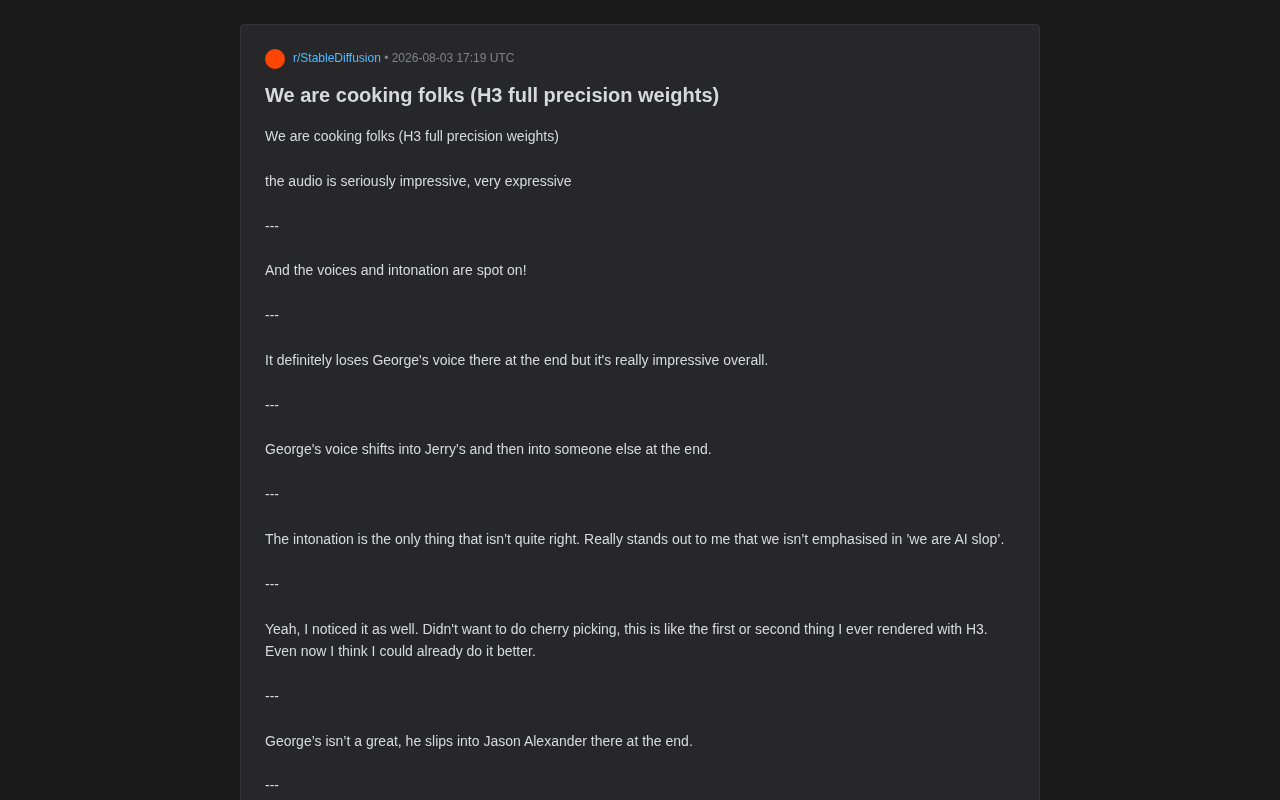Click the separator below the 'AI slop' comment

point(272,584)
